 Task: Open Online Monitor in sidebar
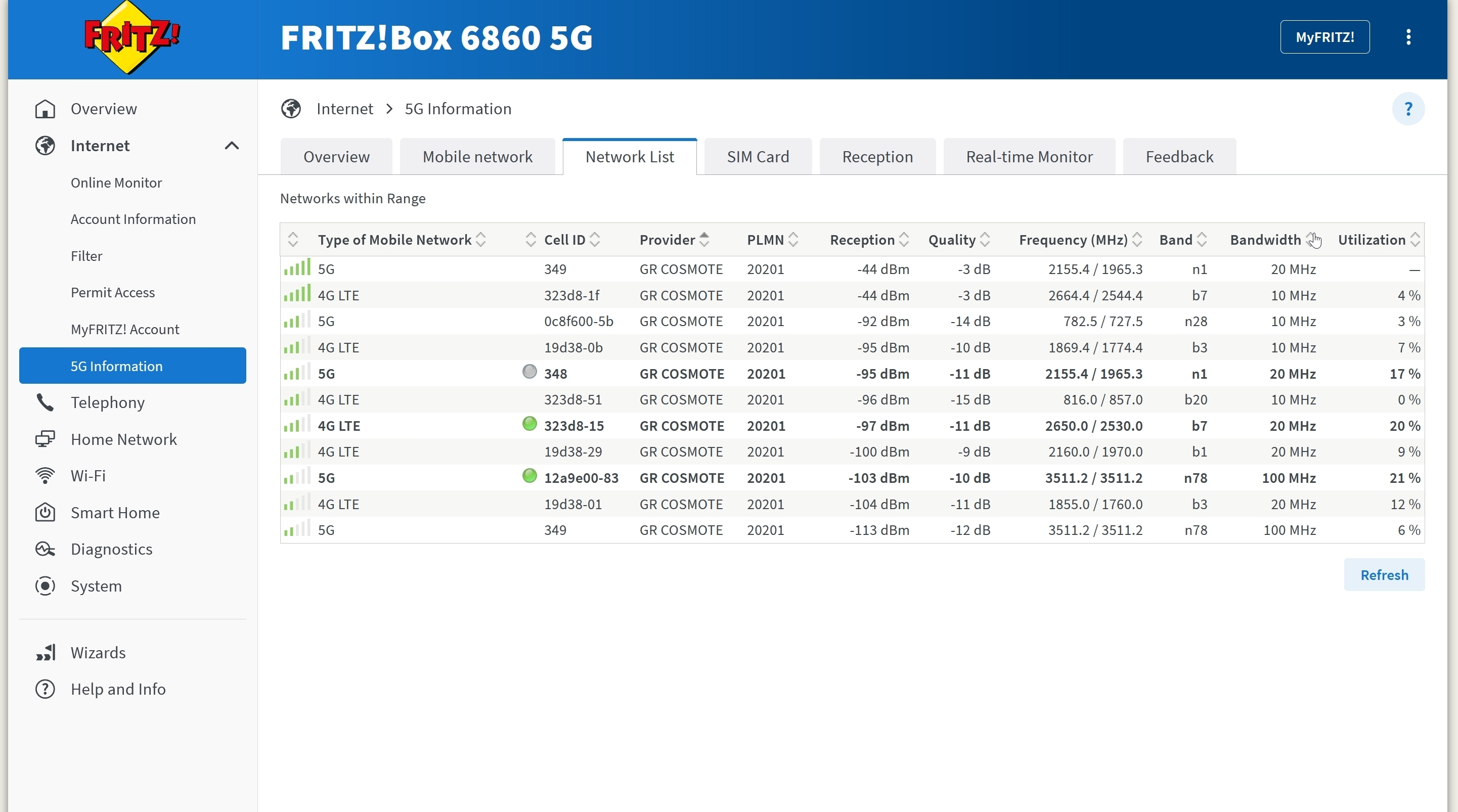pos(116,183)
